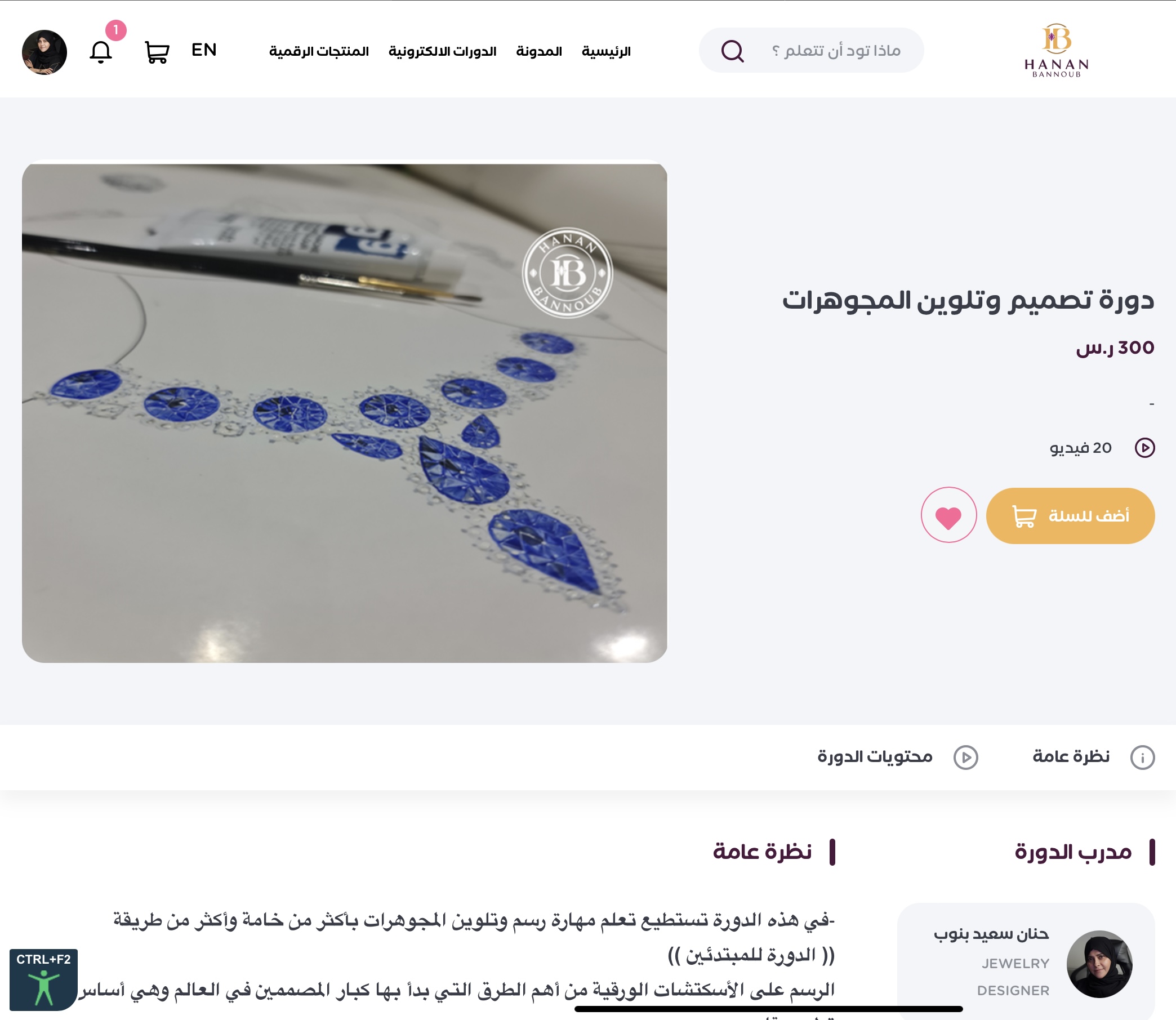Toggle the heart favorite button
The width and height of the screenshot is (1176, 1020).
click(x=948, y=515)
